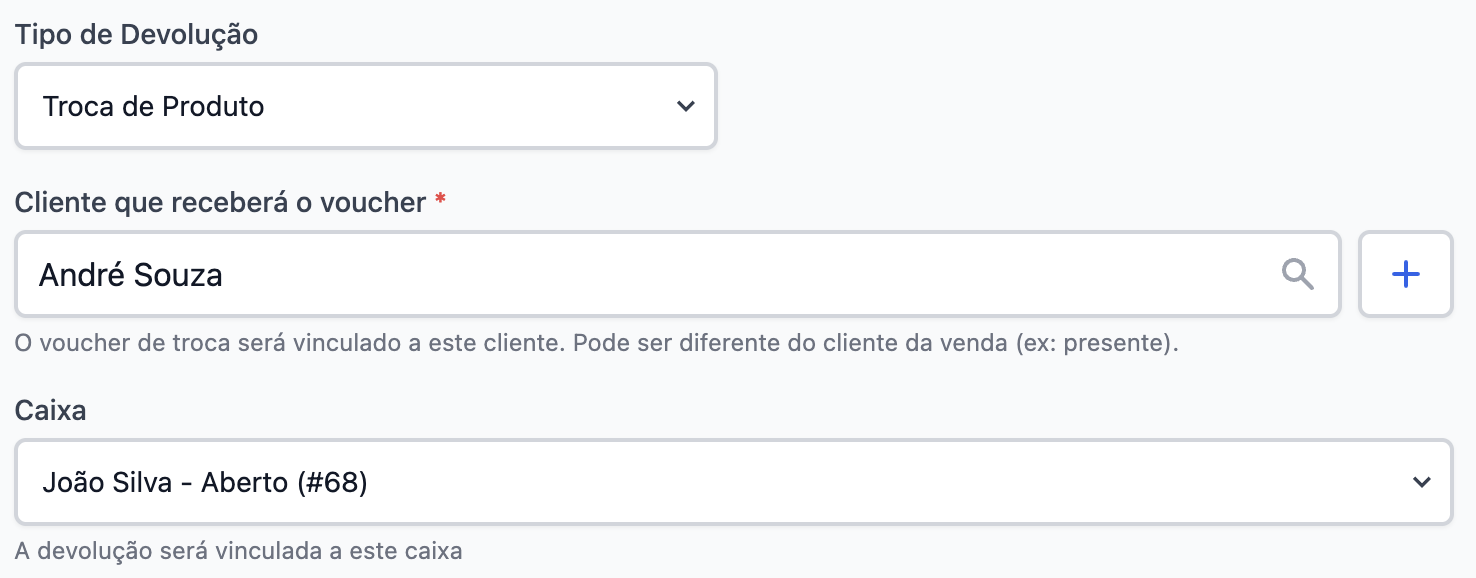The image size is (1476, 578).
Task: Click the 'Tipo de Devolução' label
Action: tap(136, 35)
